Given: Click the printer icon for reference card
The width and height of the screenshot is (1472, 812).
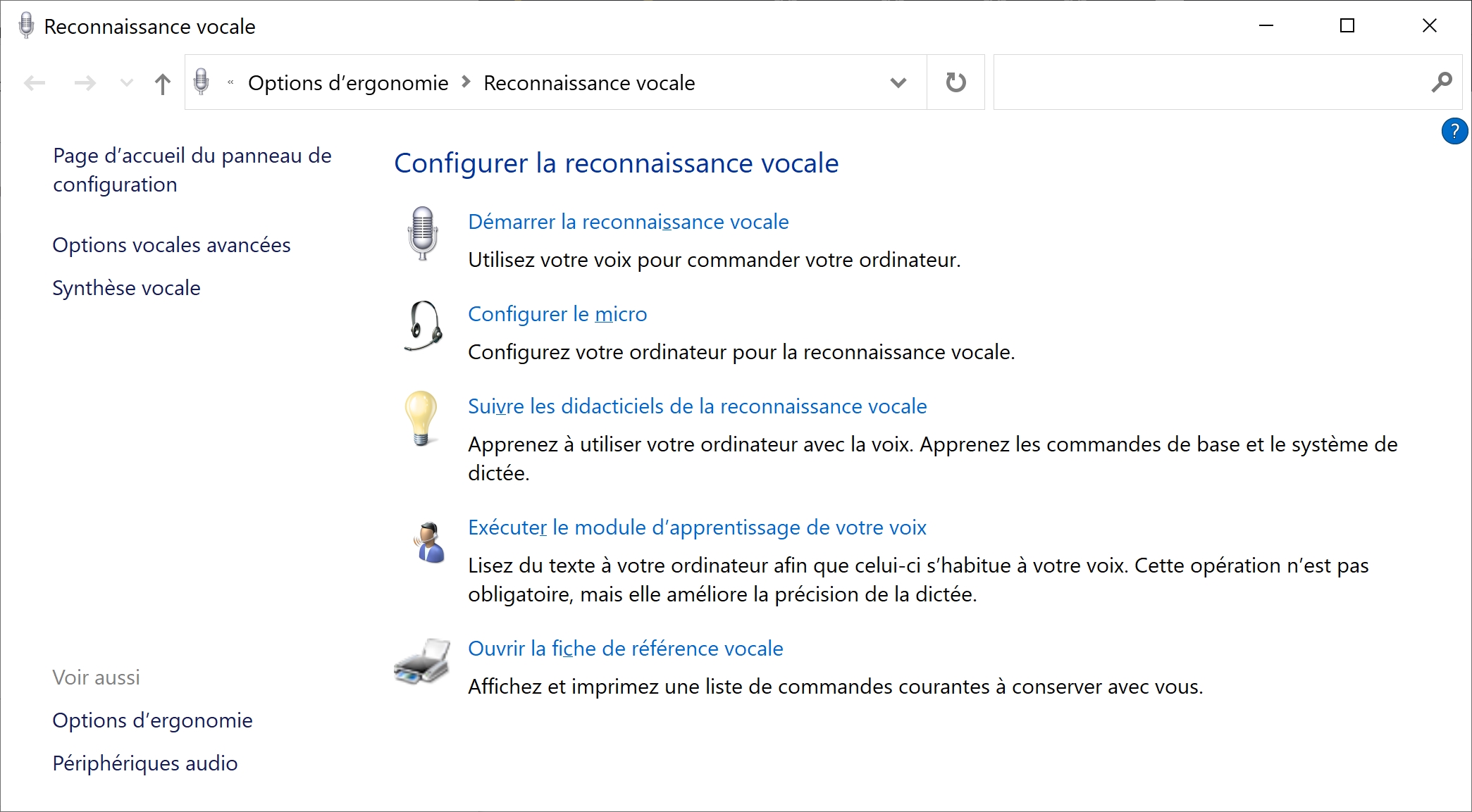Looking at the screenshot, I should 422,661.
